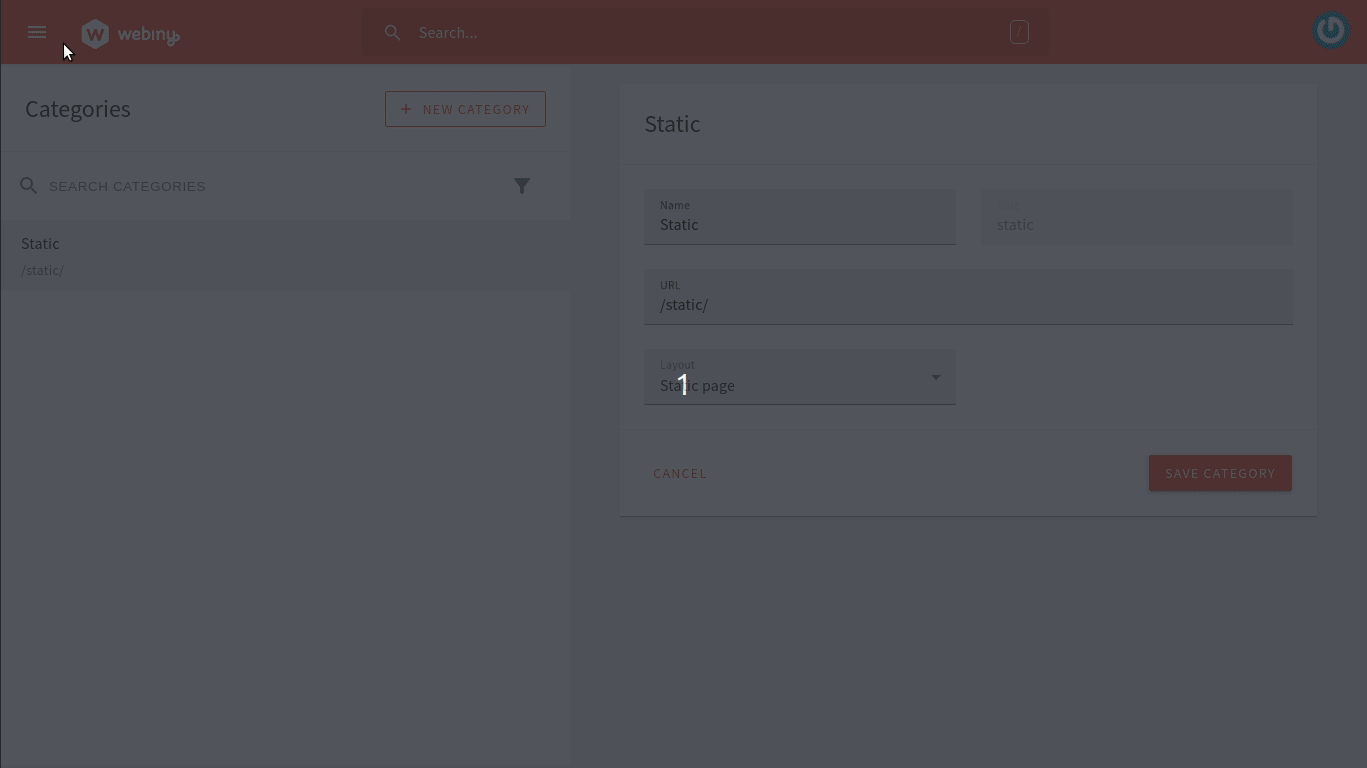Viewport: 1367px width, 768px height.
Task: Click the plus icon on New Category
Action: click(406, 109)
